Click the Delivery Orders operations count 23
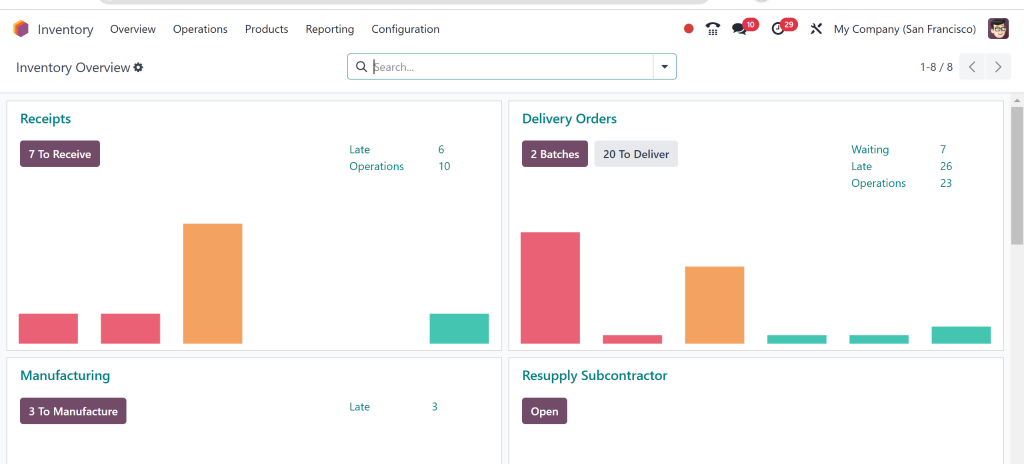 pos(946,184)
